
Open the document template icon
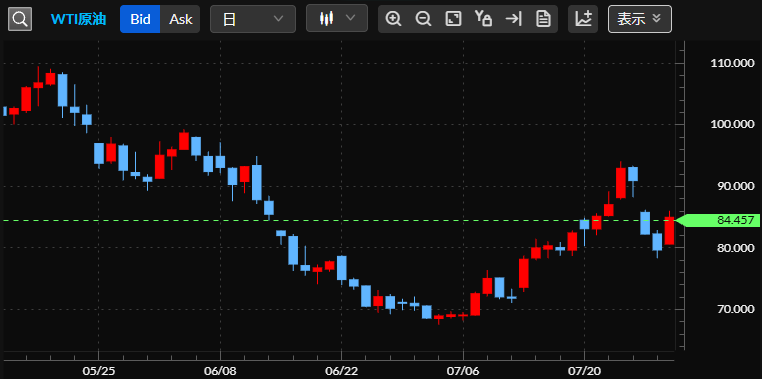point(543,19)
